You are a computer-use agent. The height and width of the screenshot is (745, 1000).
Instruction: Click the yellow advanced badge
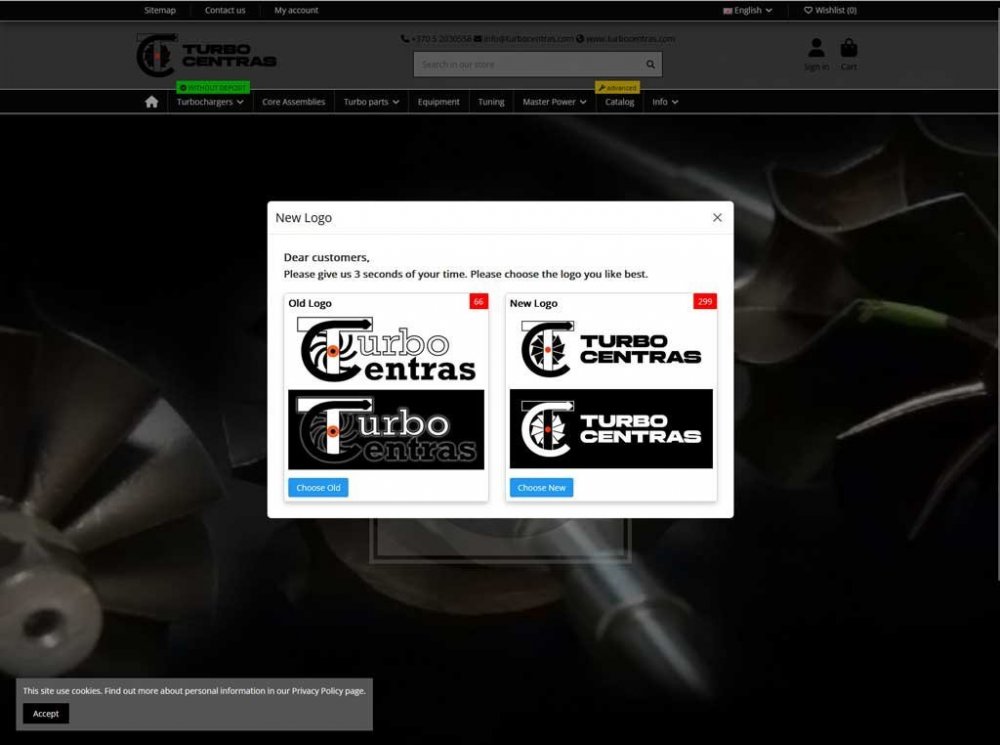tap(617, 87)
